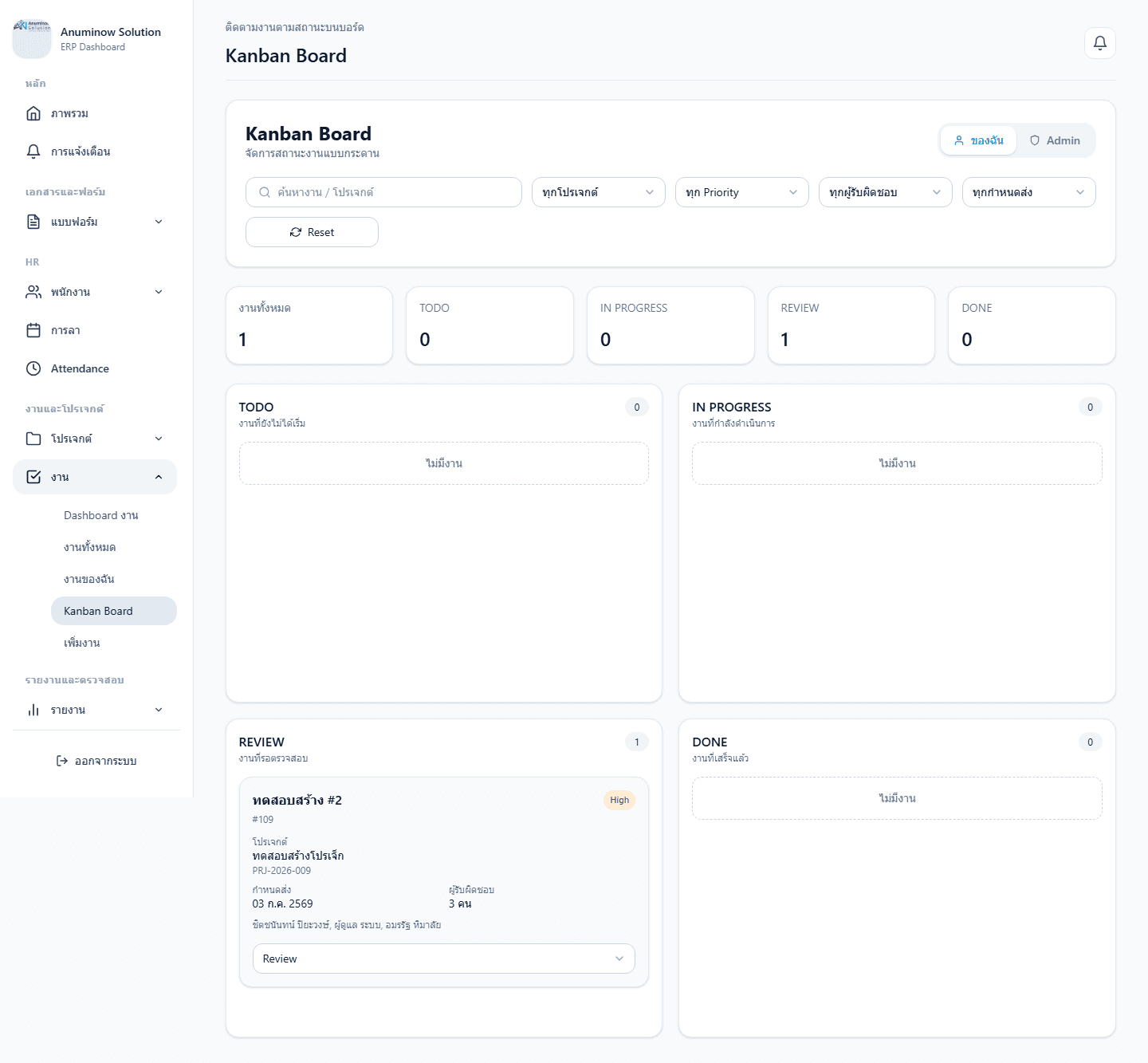Open the ทุกโปรเจกต์ filter dropdown

coord(599,192)
